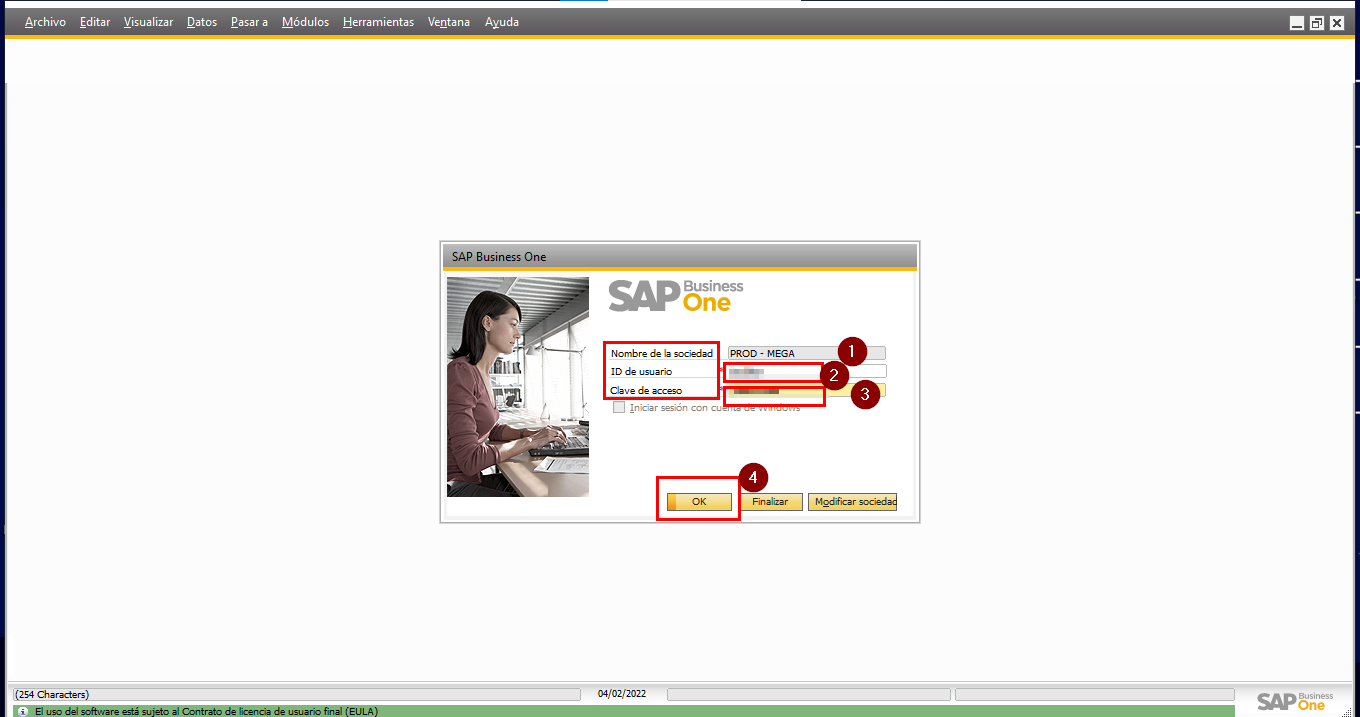
Task: Open the Ventana menu
Action: (448, 22)
